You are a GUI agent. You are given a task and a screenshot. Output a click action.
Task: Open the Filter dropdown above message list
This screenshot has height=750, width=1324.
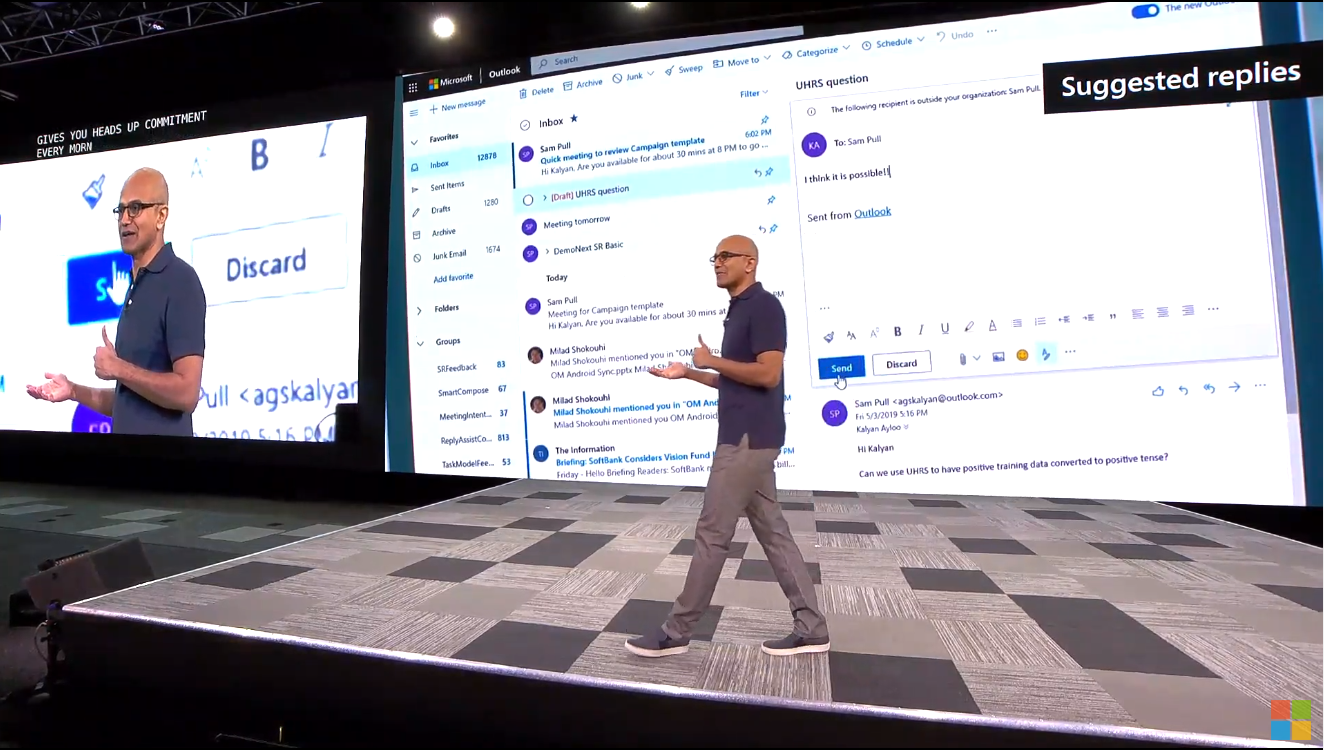tap(754, 94)
